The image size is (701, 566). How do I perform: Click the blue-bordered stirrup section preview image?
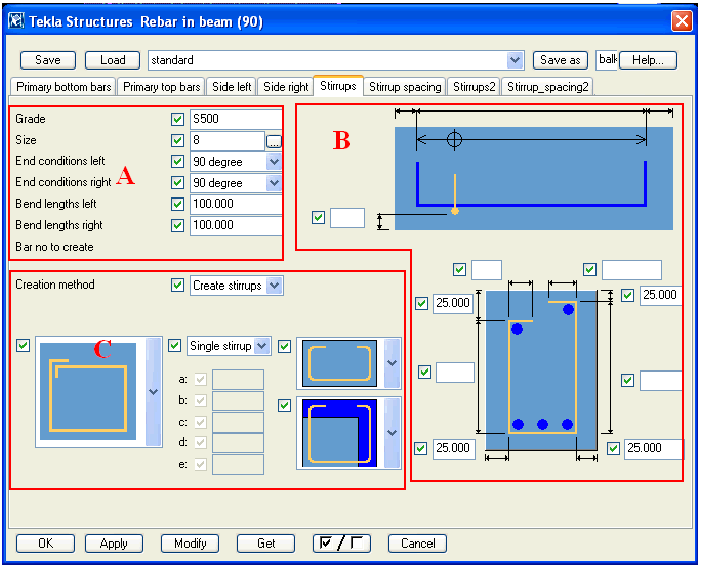pos(340,433)
